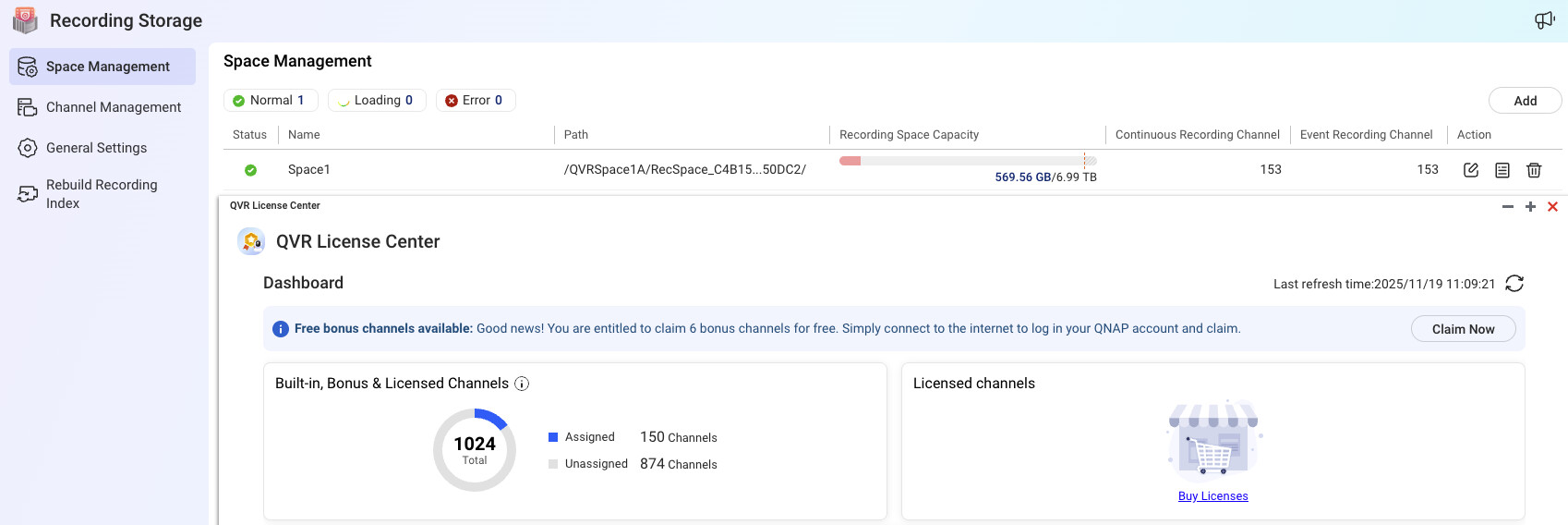Delete Space1 using the trash icon

pos(1534,170)
